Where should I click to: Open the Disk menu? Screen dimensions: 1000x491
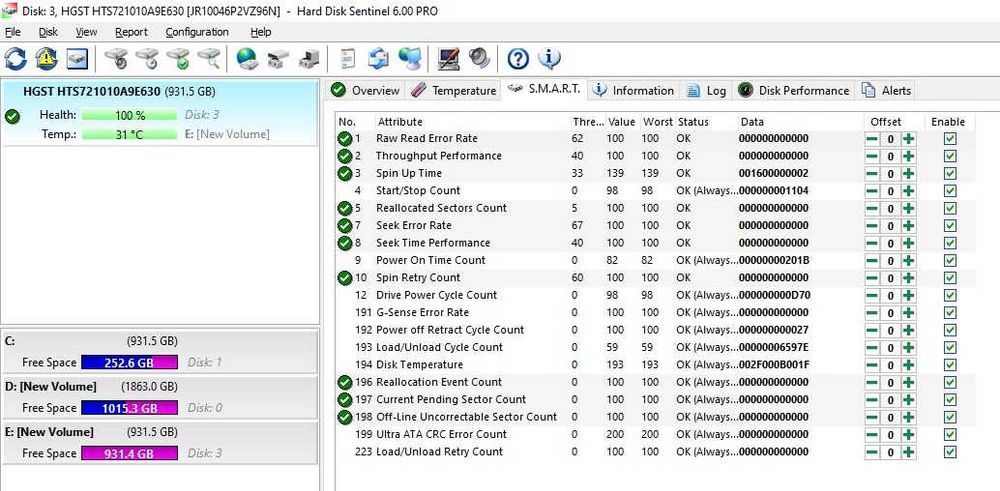[48, 32]
